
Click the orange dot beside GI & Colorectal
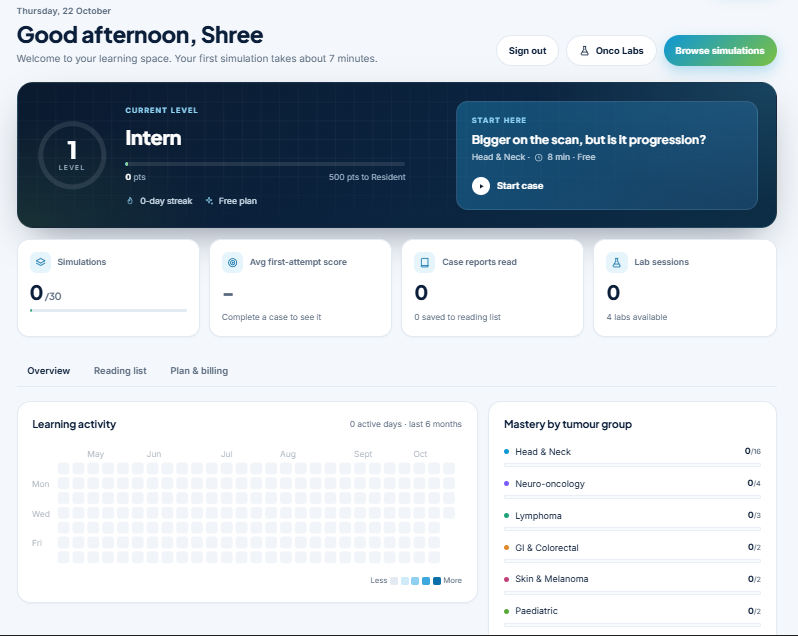click(x=506, y=547)
